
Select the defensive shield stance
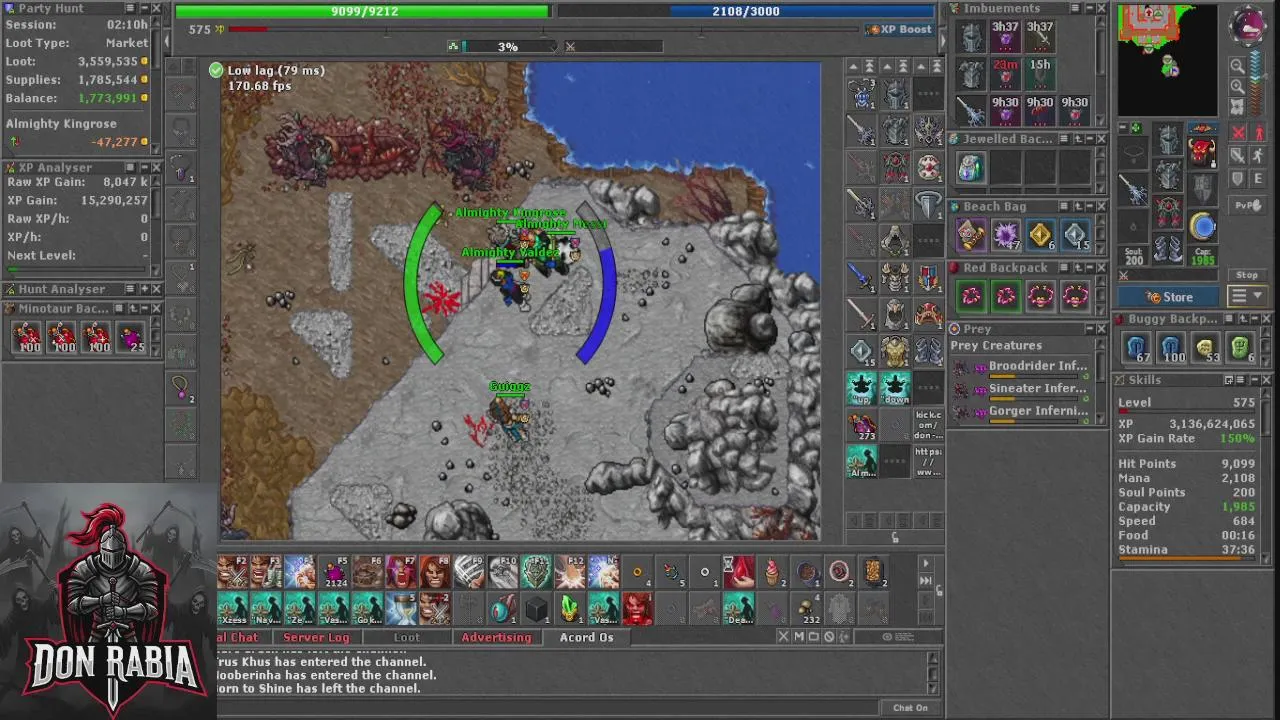click(x=1239, y=179)
